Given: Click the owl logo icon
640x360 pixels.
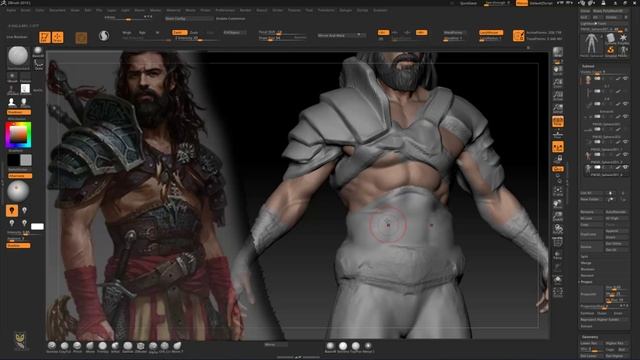Looking at the screenshot, I should point(20,340).
